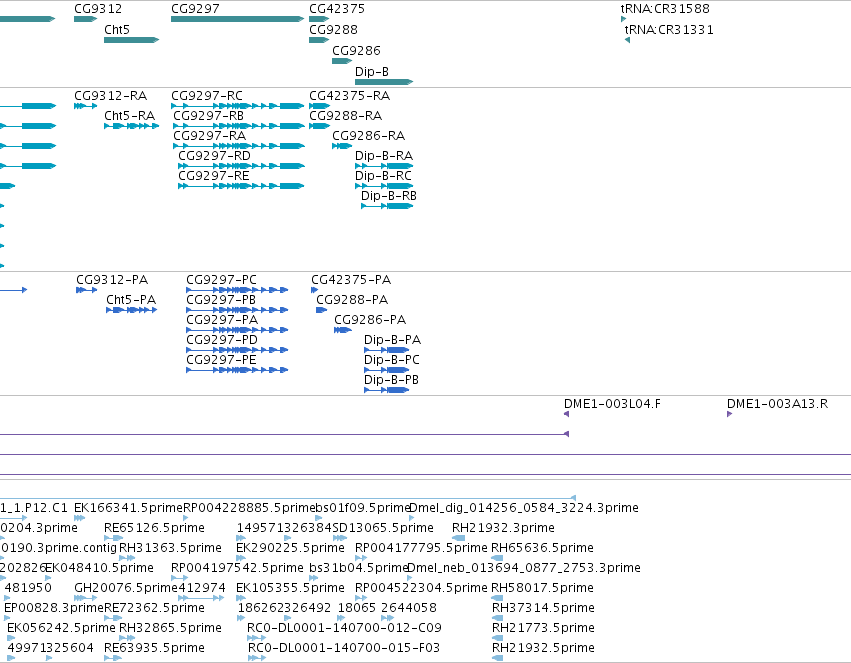Select BAC end DME1-003A13.R
This screenshot has width=851, height=663.
click(777, 405)
